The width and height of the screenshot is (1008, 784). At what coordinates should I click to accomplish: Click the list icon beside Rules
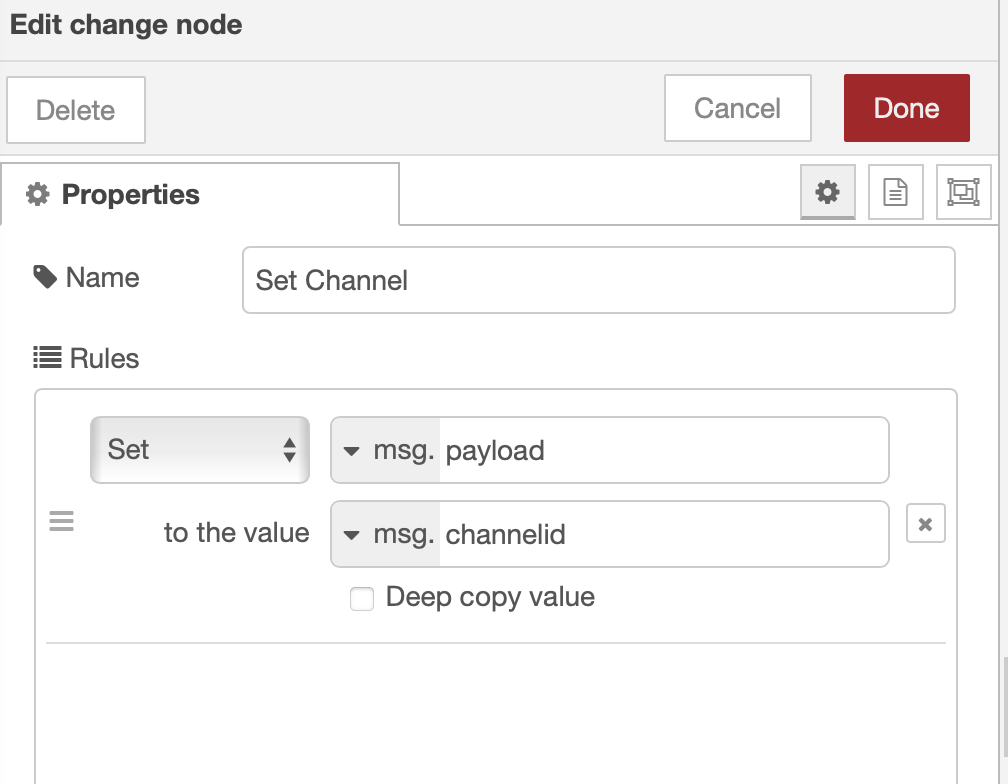point(47,358)
